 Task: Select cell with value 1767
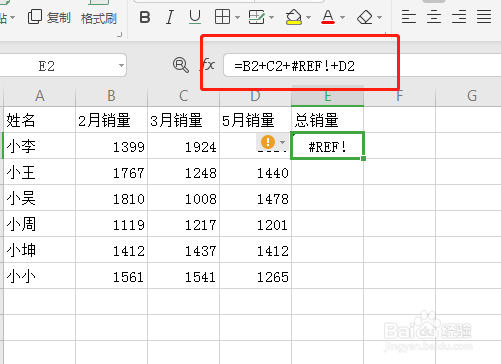[x=112, y=172]
